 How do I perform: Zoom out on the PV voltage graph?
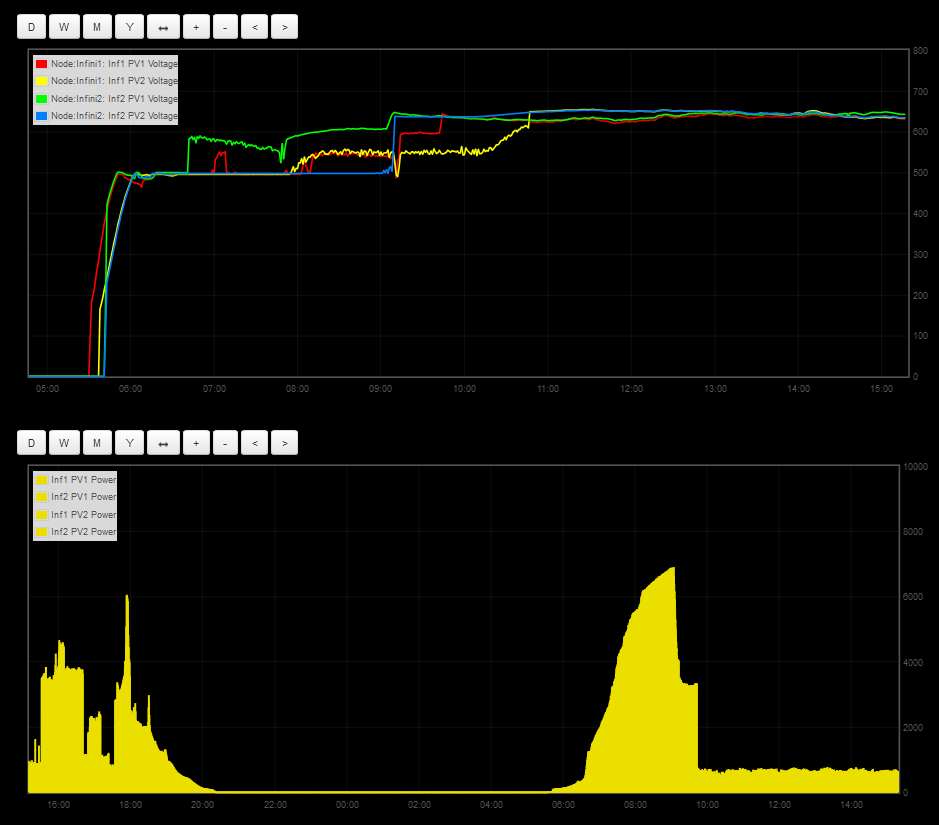(x=225, y=27)
